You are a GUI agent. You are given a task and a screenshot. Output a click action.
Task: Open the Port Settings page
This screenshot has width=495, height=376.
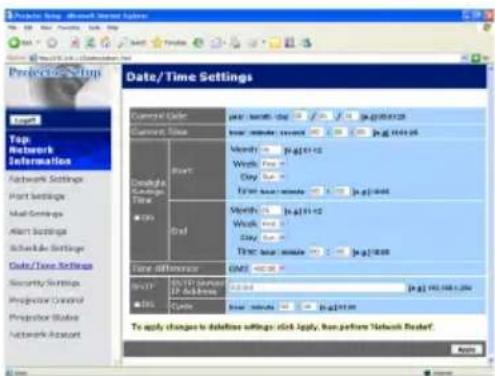tap(37, 196)
